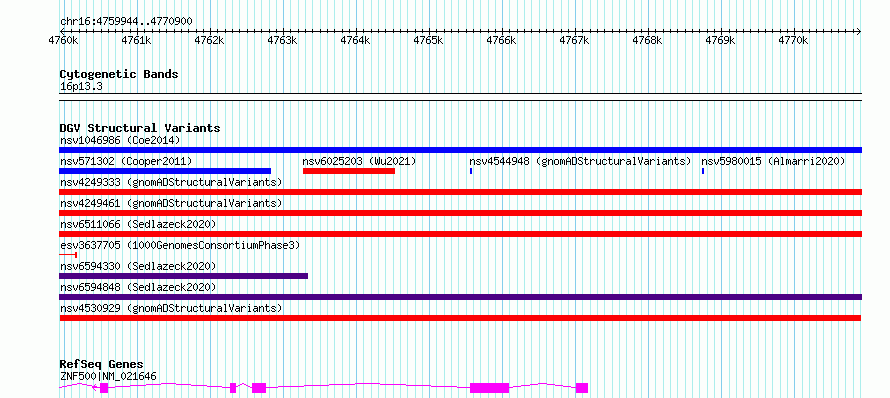Screen dimensions: 890x398
Task: Click the small blue marker under nsv4544948
Action: pos(471,171)
